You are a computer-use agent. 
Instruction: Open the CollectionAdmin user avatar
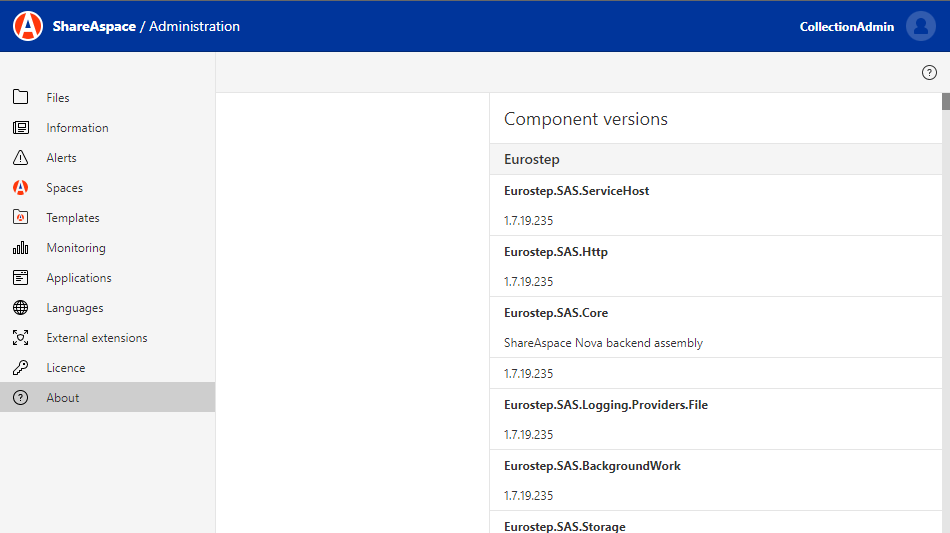(920, 26)
